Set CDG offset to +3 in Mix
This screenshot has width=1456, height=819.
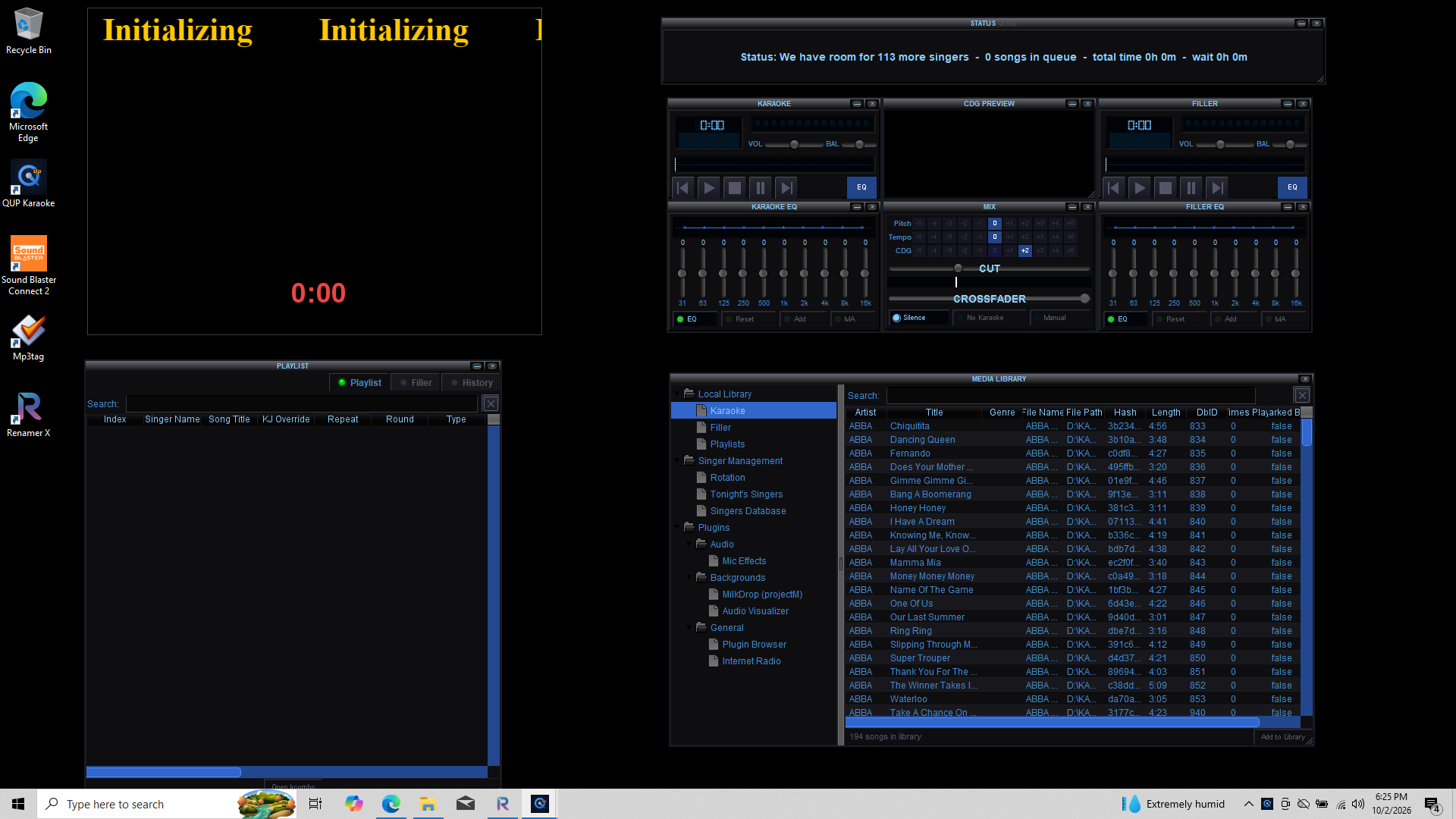(x=1040, y=251)
